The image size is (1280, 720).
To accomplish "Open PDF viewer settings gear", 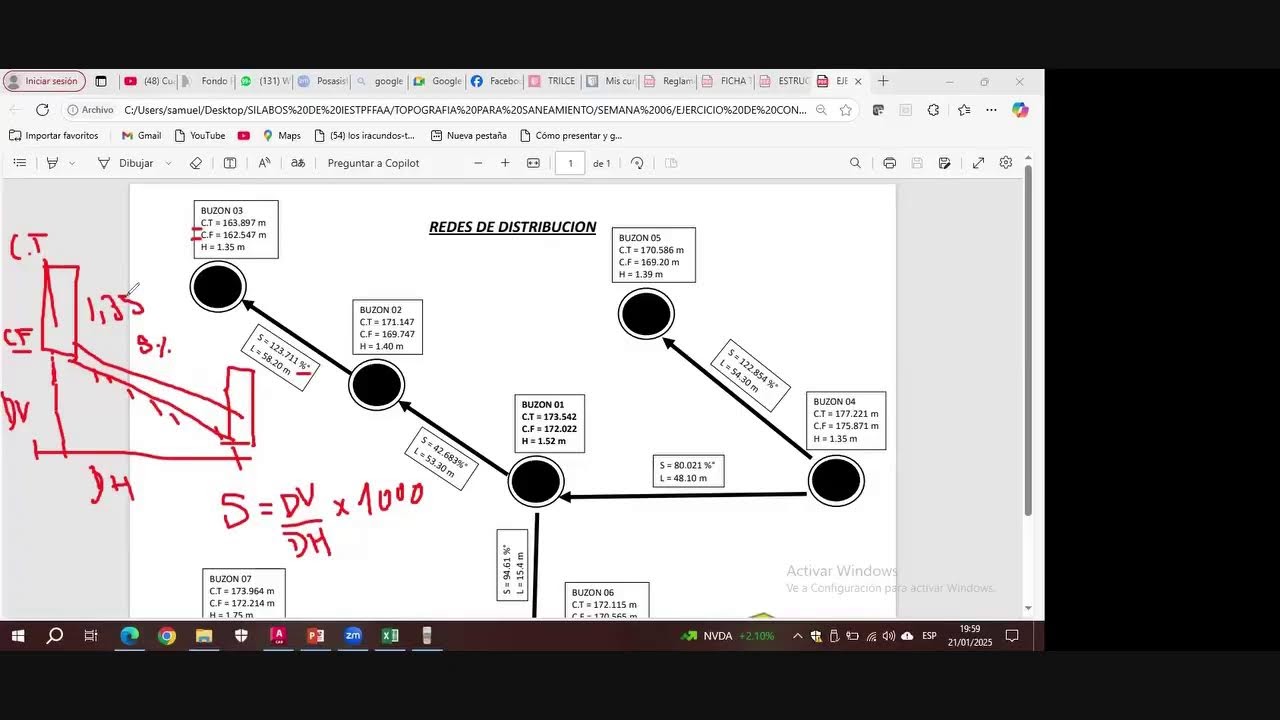I will (1006, 163).
